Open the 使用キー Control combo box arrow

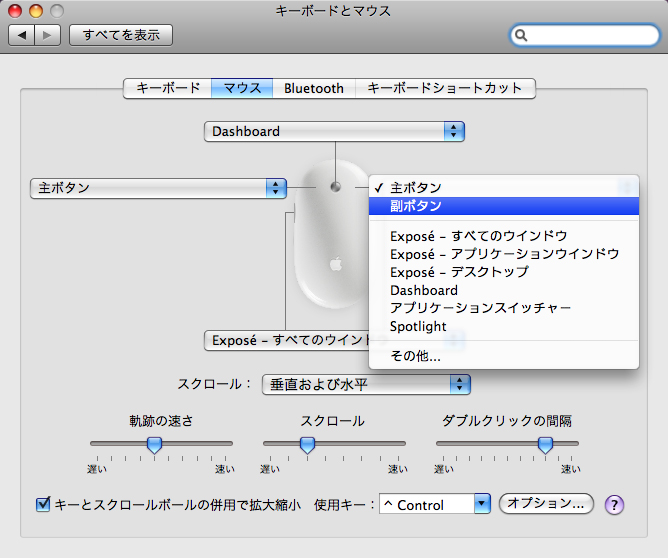pos(482,504)
